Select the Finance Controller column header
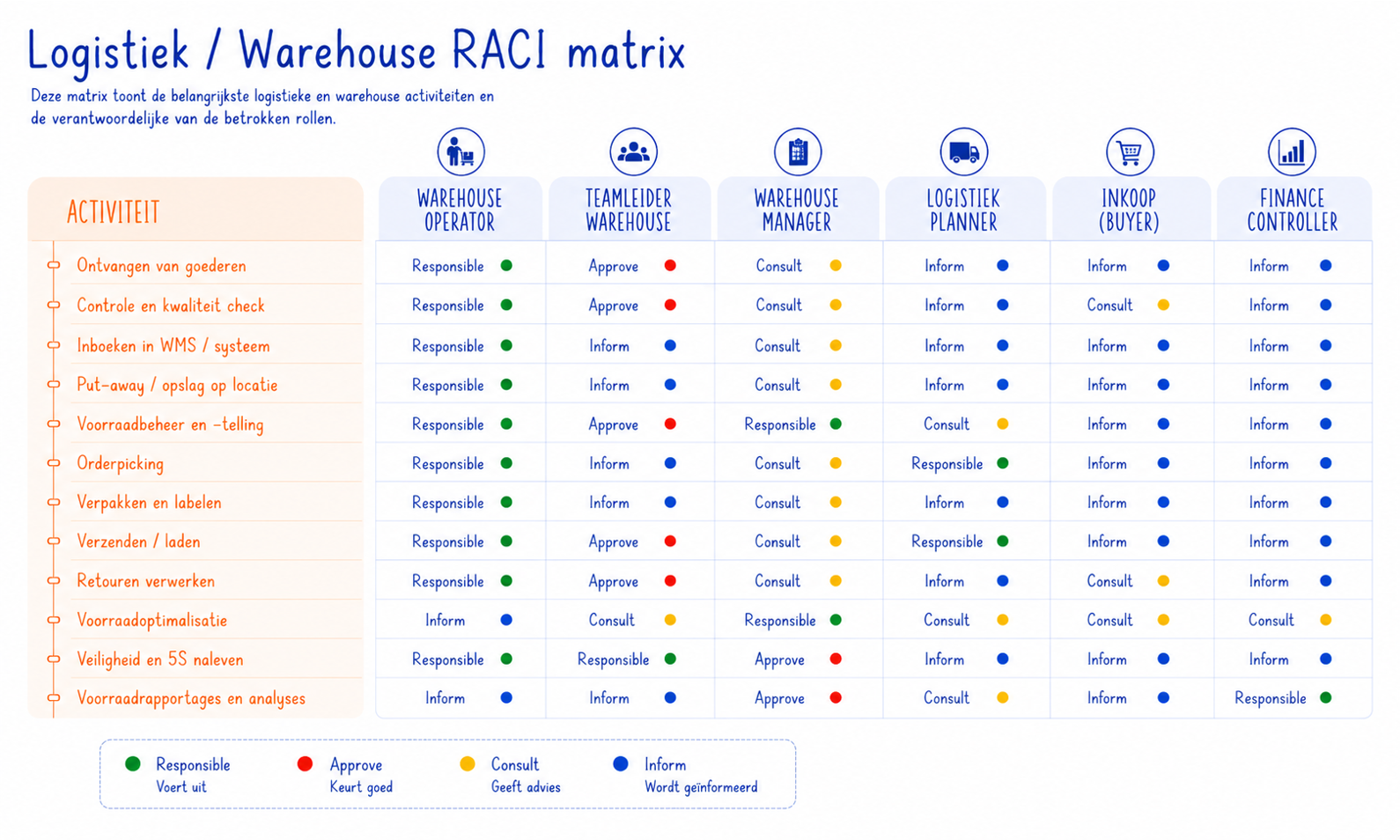Screen dimensions: 1400x840 pos(1292,210)
